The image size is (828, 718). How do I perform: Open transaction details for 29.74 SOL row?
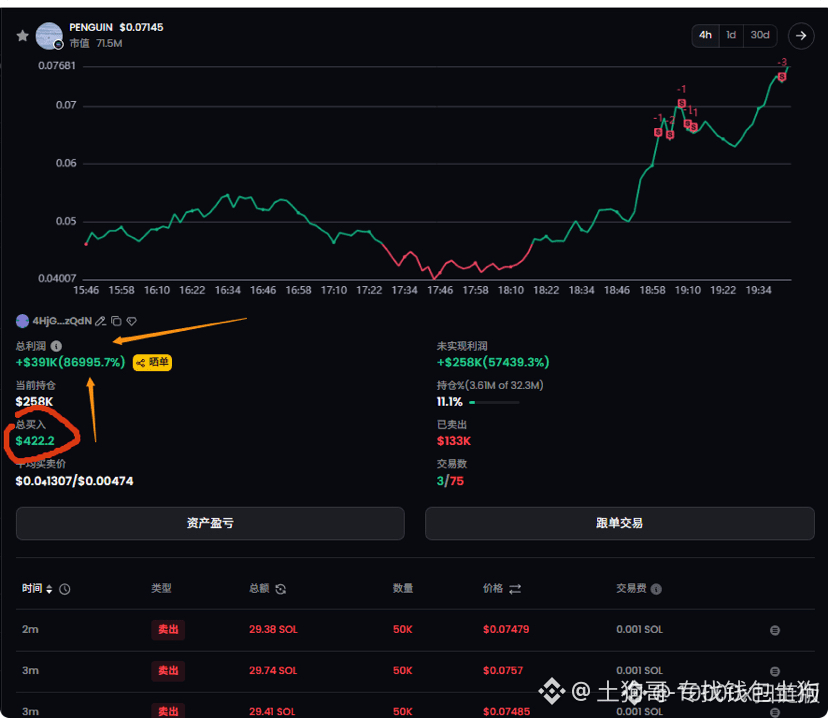pyautogui.click(x=775, y=671)
